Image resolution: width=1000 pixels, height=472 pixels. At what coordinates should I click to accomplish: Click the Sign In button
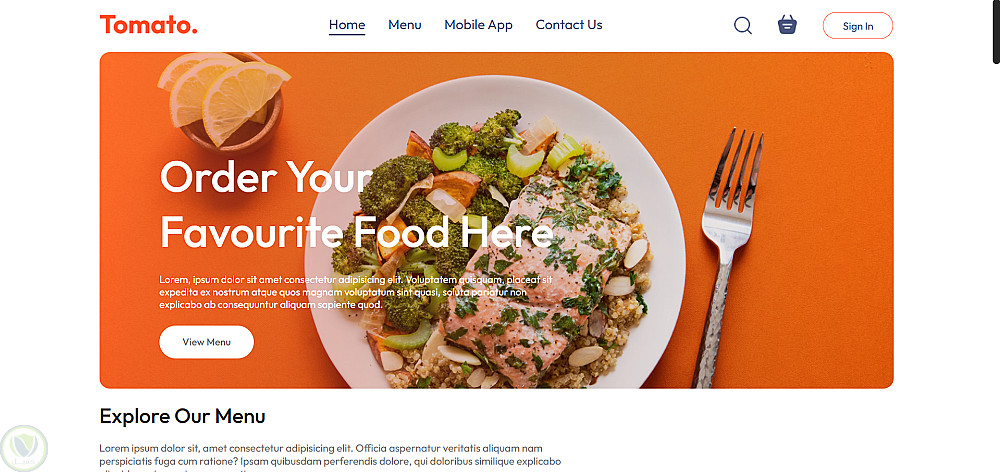858,26
